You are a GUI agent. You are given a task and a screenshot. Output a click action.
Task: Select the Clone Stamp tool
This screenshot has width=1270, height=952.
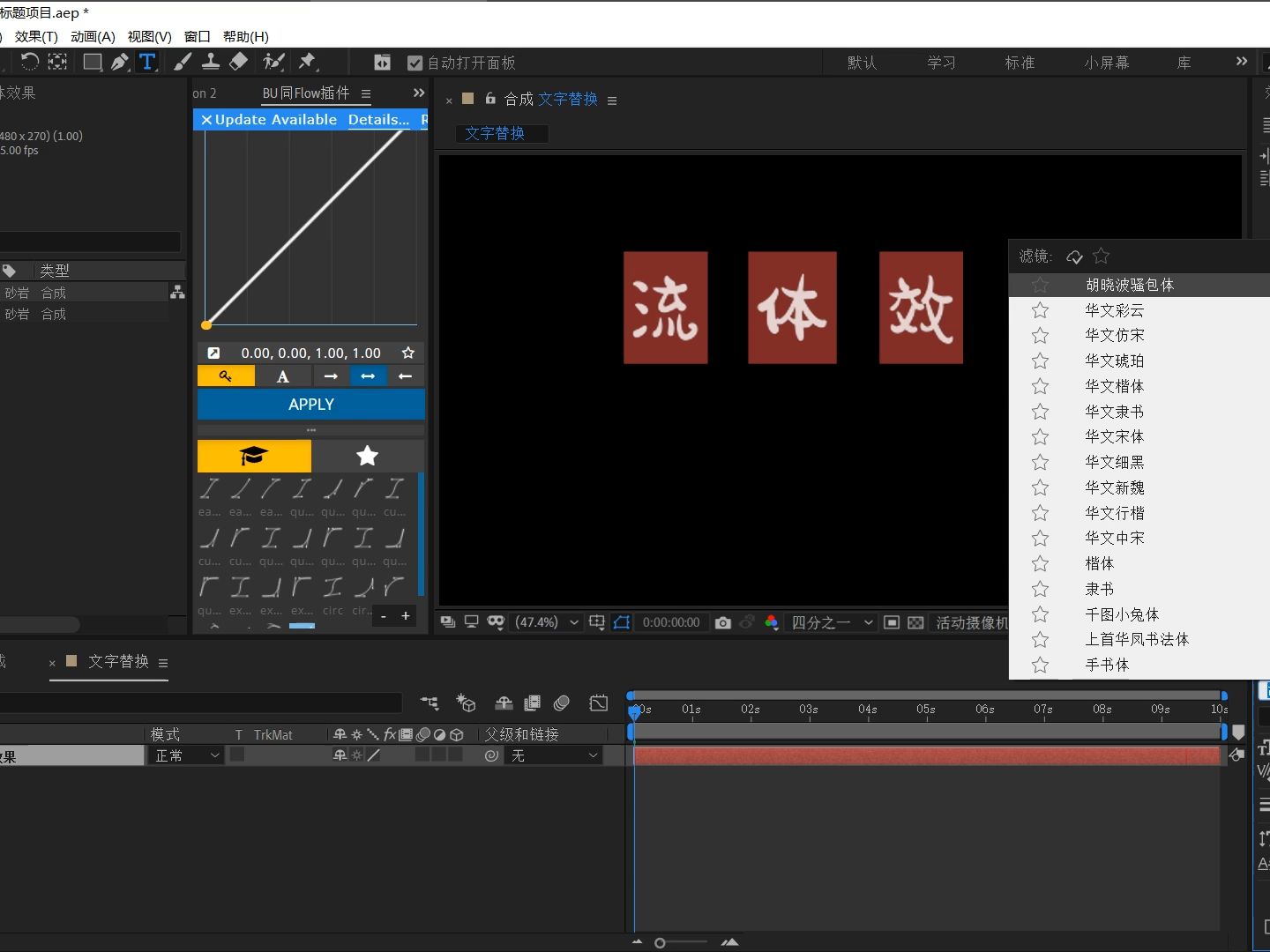tap(211, 62)
